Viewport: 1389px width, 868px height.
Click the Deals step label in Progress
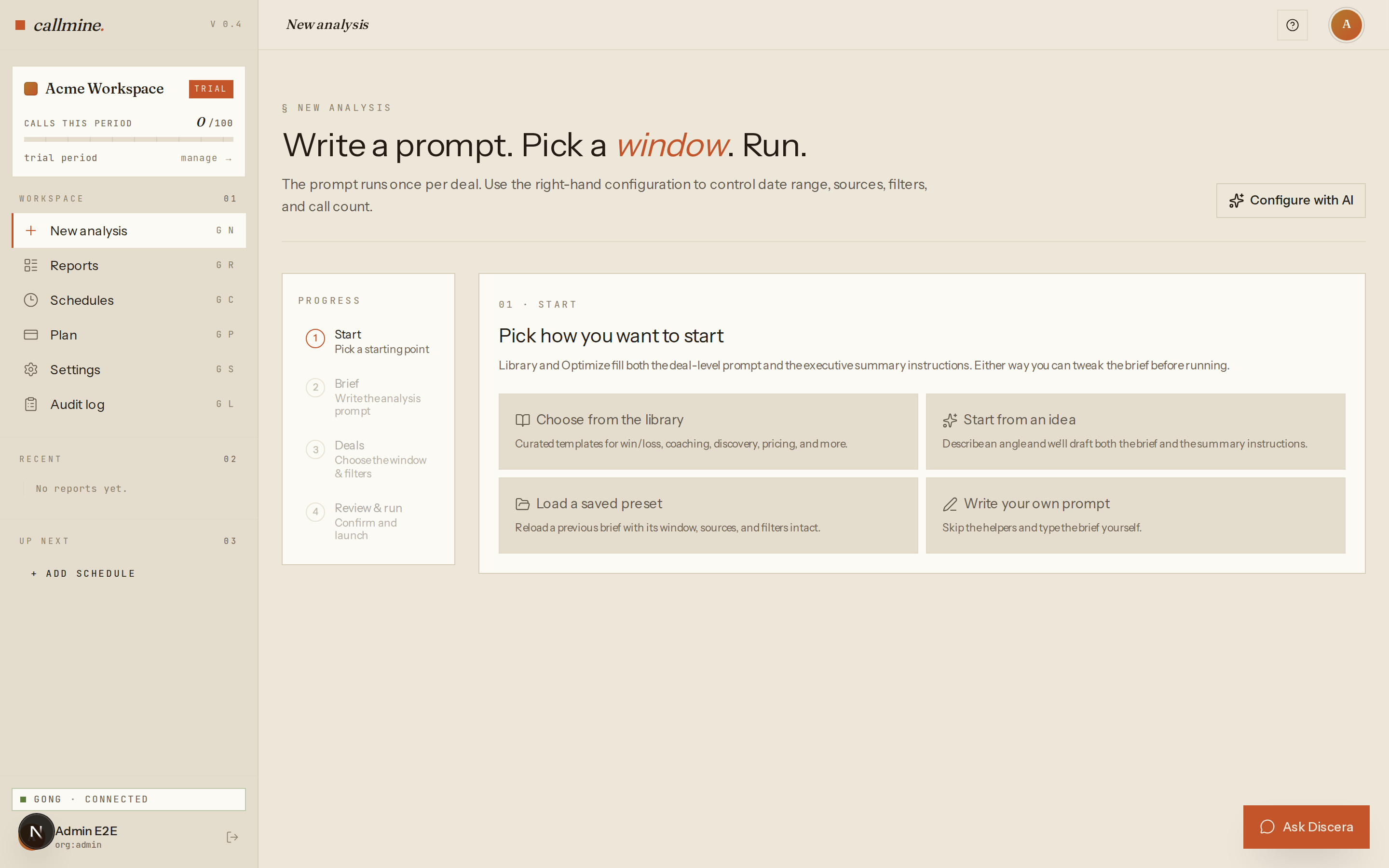pos(349,446)
